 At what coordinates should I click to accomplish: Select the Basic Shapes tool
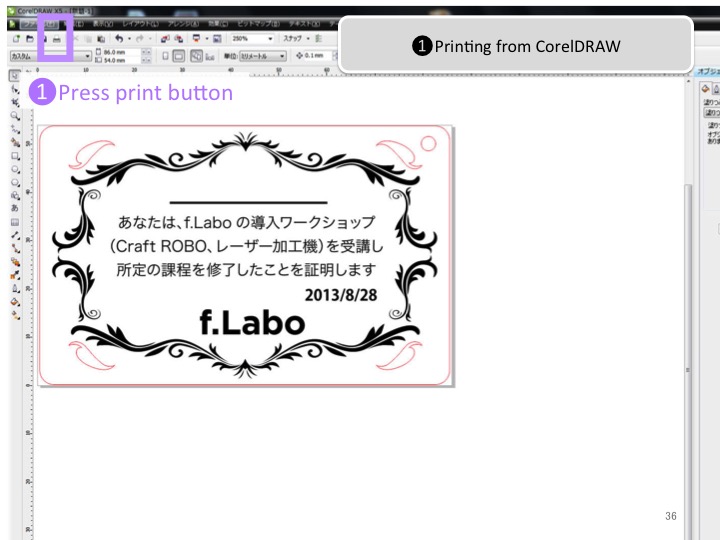click(15, 196)
